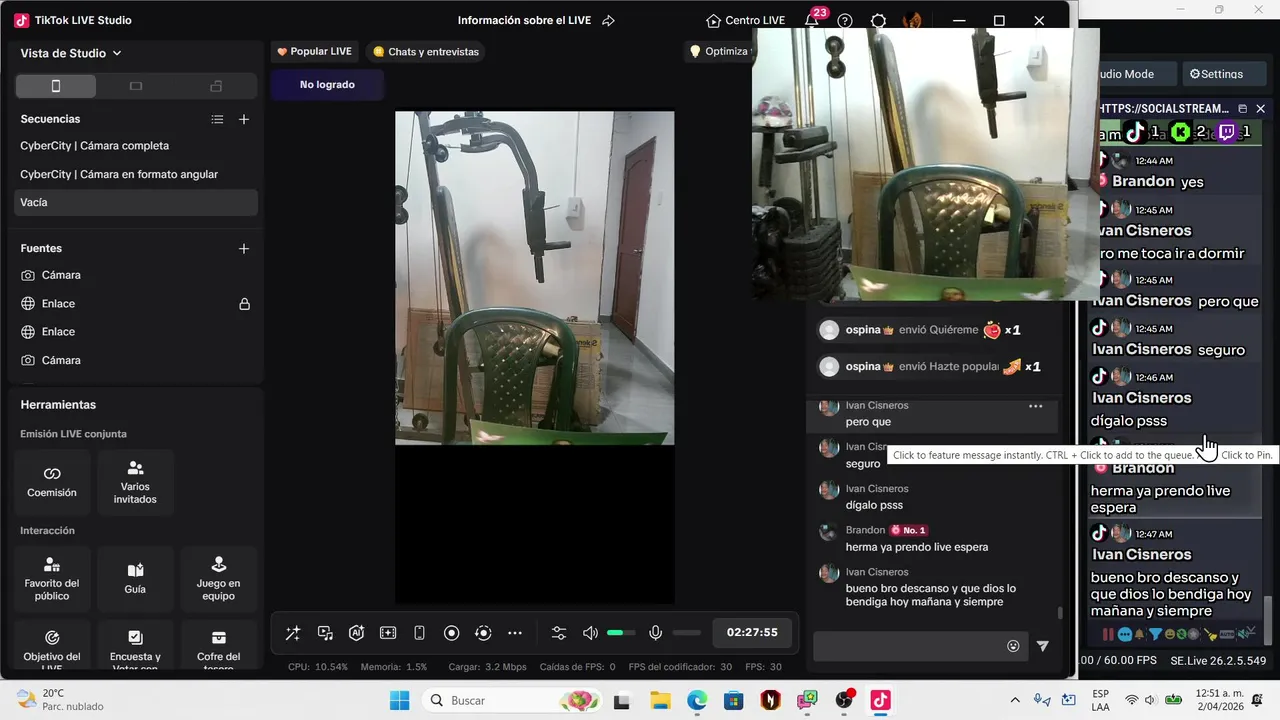Click the taskbar Buscar search box
The height and width of the screenshot is (720, 1280).
click(x=511, y=700)
